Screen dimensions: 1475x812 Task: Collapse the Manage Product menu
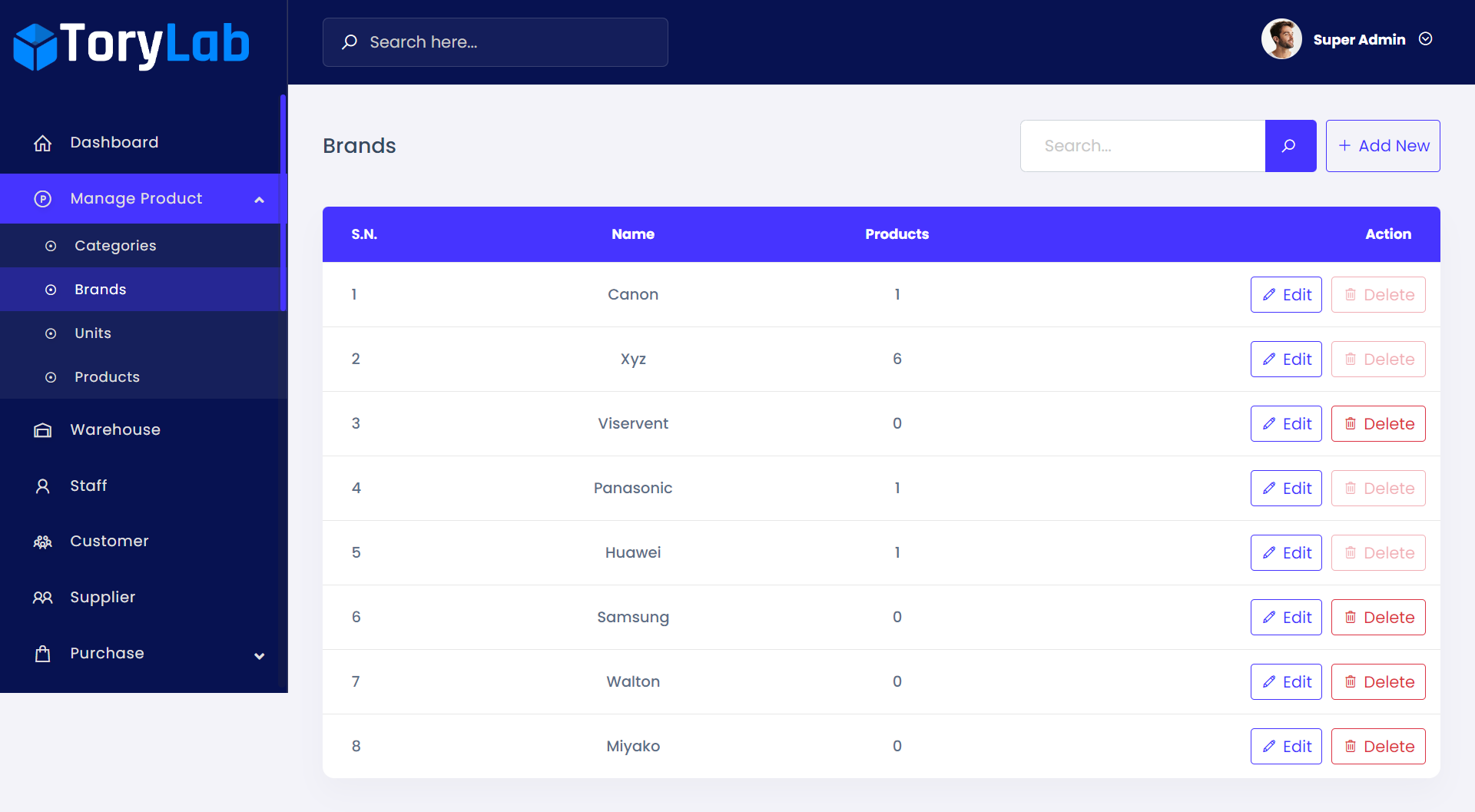[259, 199]
